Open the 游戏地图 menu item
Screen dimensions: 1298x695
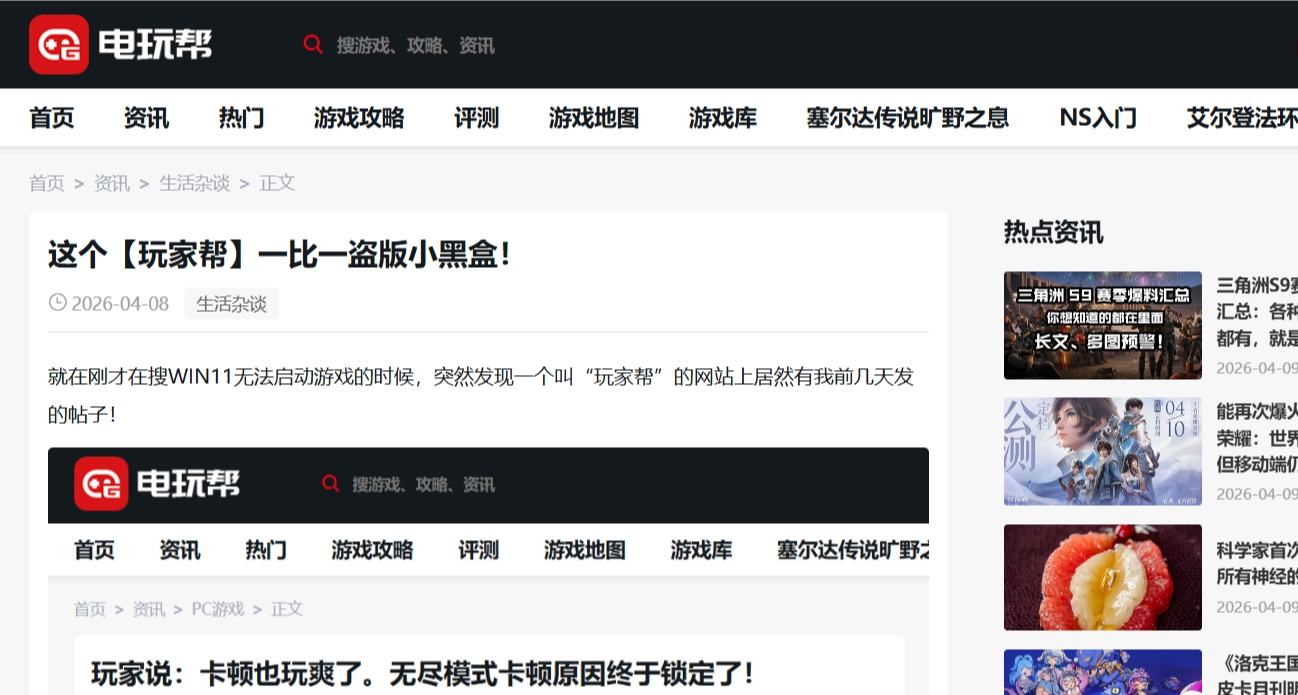(x=595, y=118)
